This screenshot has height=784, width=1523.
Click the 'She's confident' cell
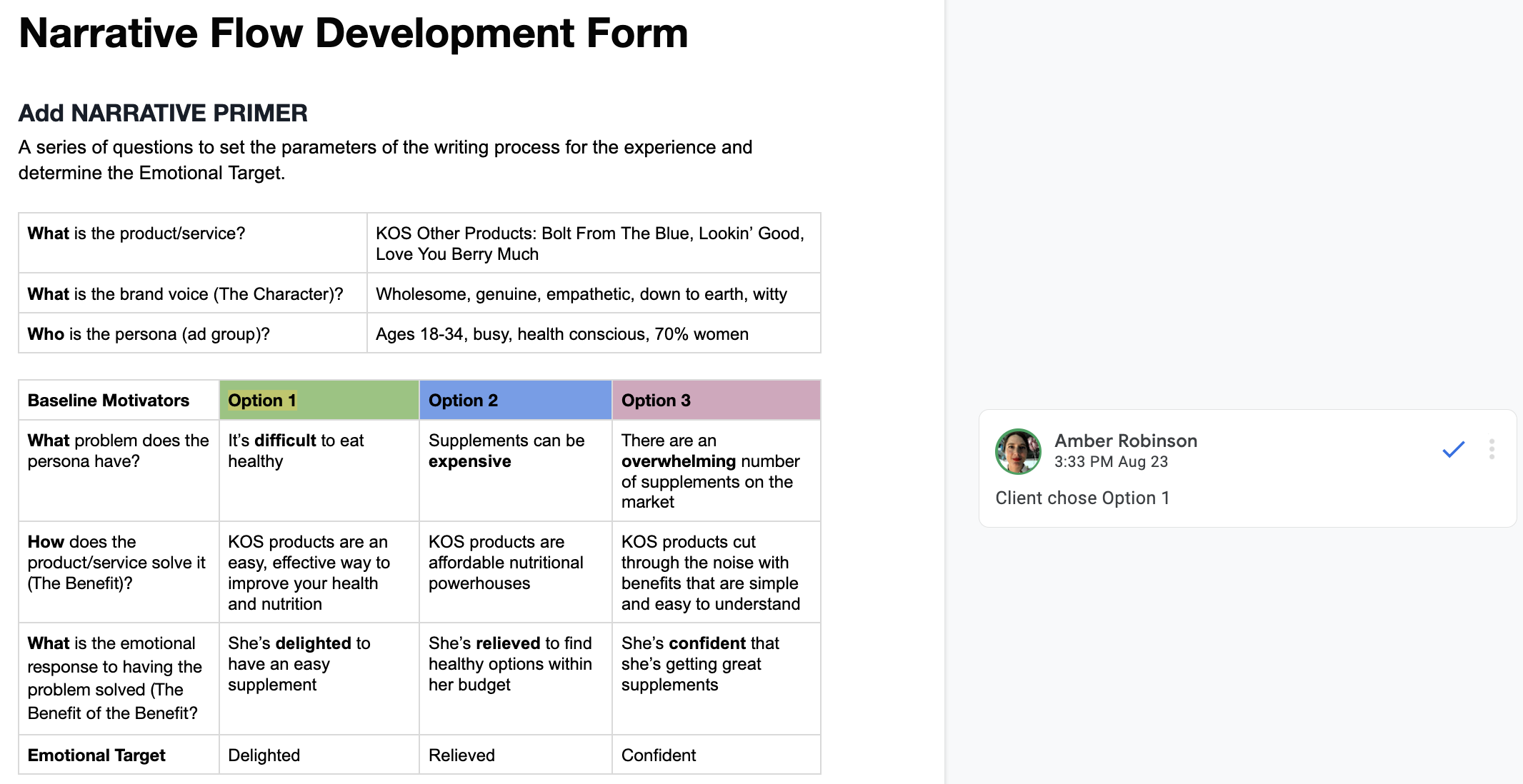coord(716,678)
